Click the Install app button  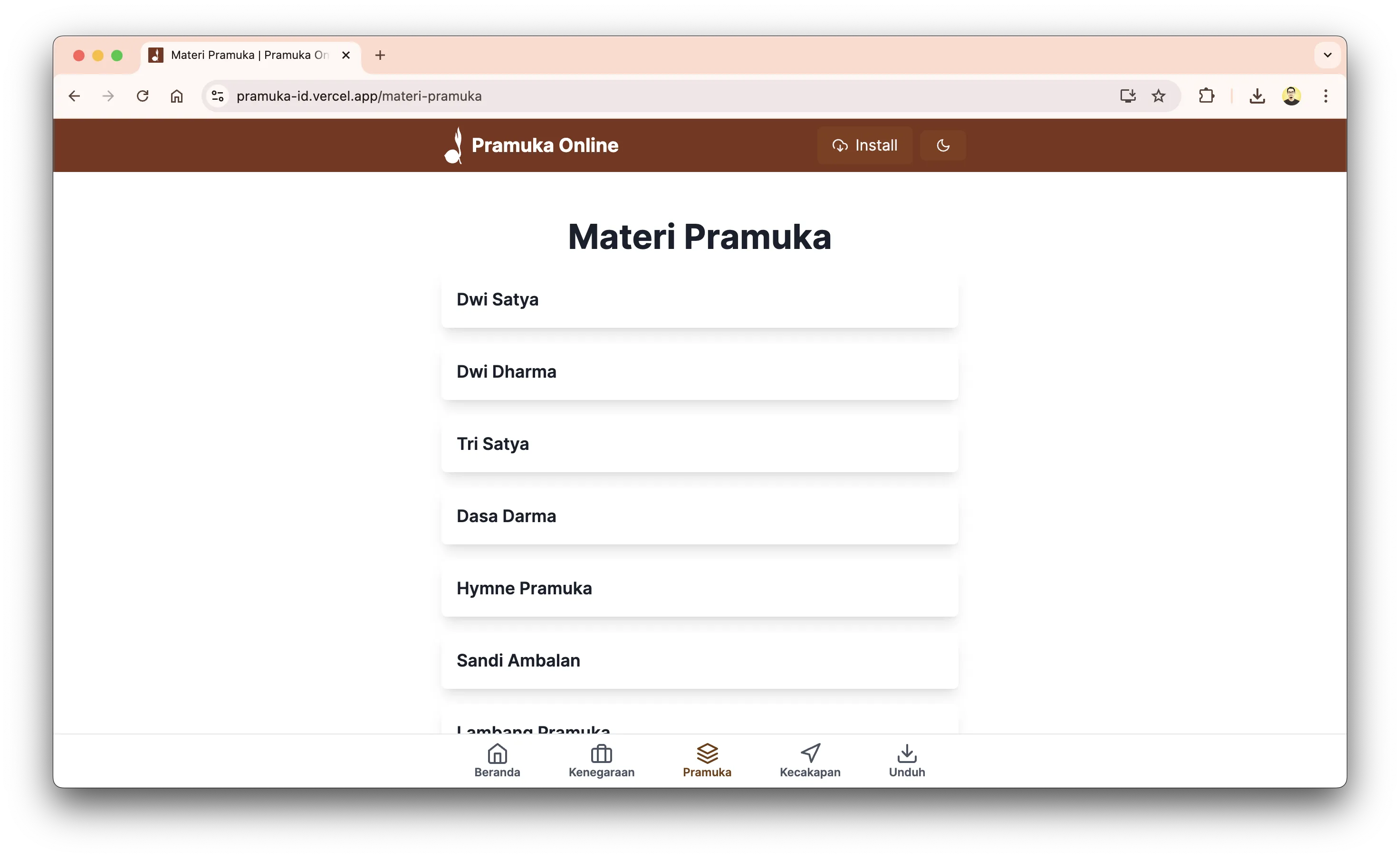pyautogui.click(x=865, y=145)
